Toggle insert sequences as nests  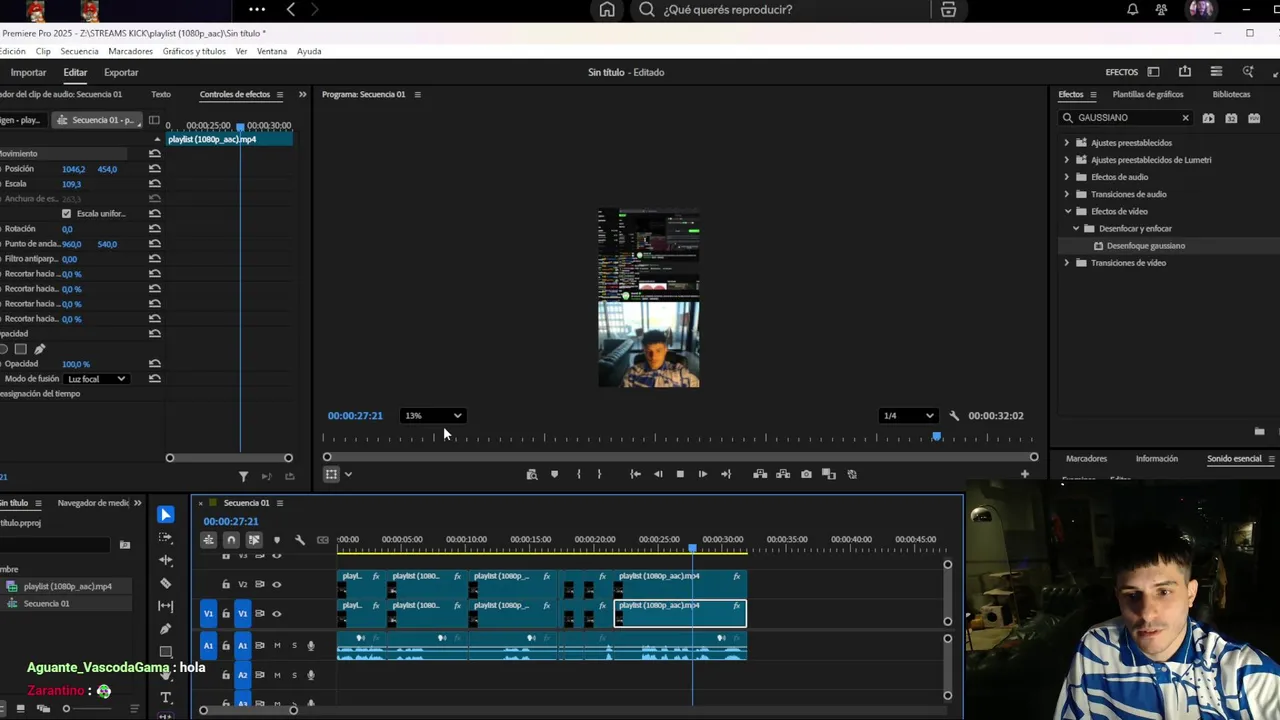pos(208,540)
